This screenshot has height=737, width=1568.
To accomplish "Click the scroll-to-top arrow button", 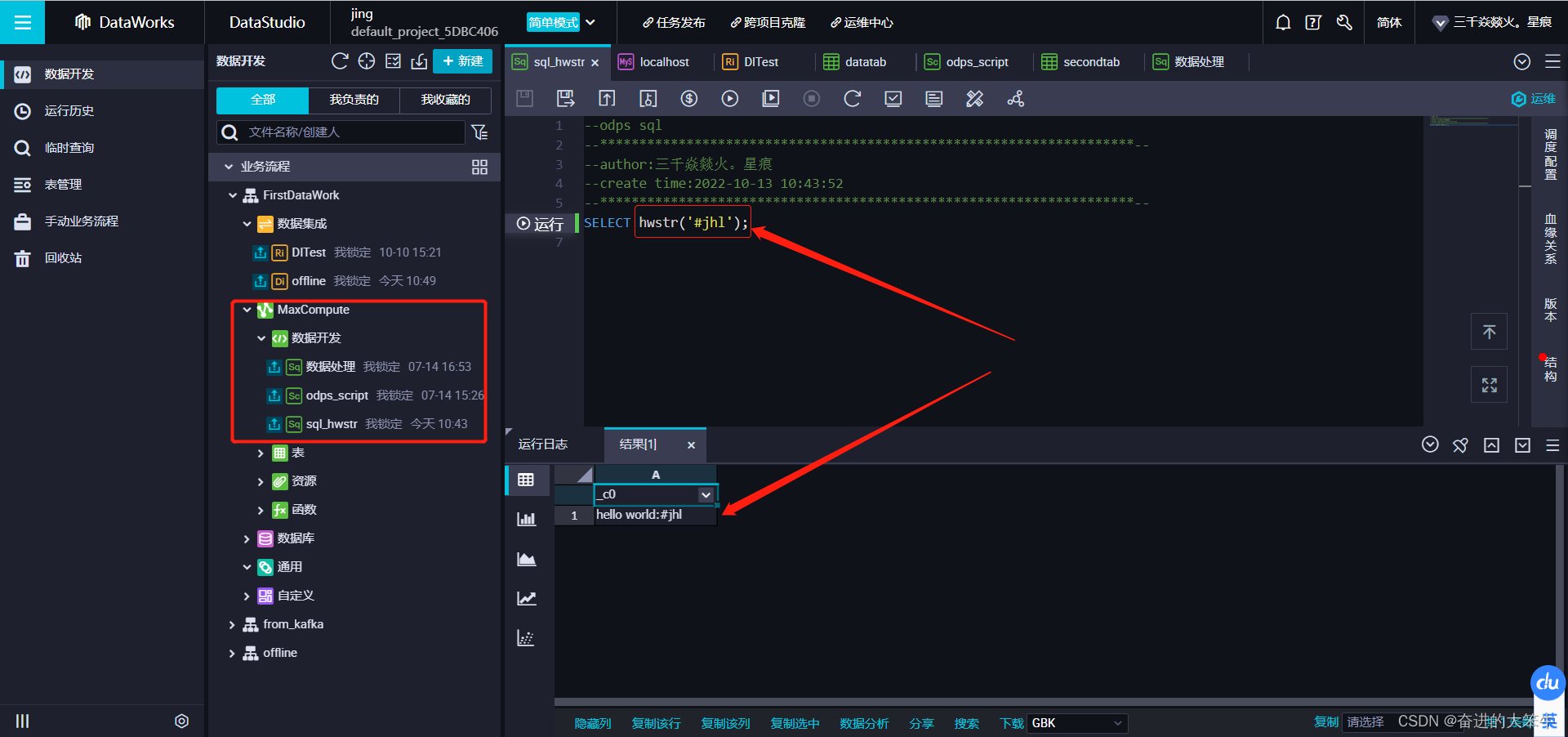I will click(x=1489, y=332).
